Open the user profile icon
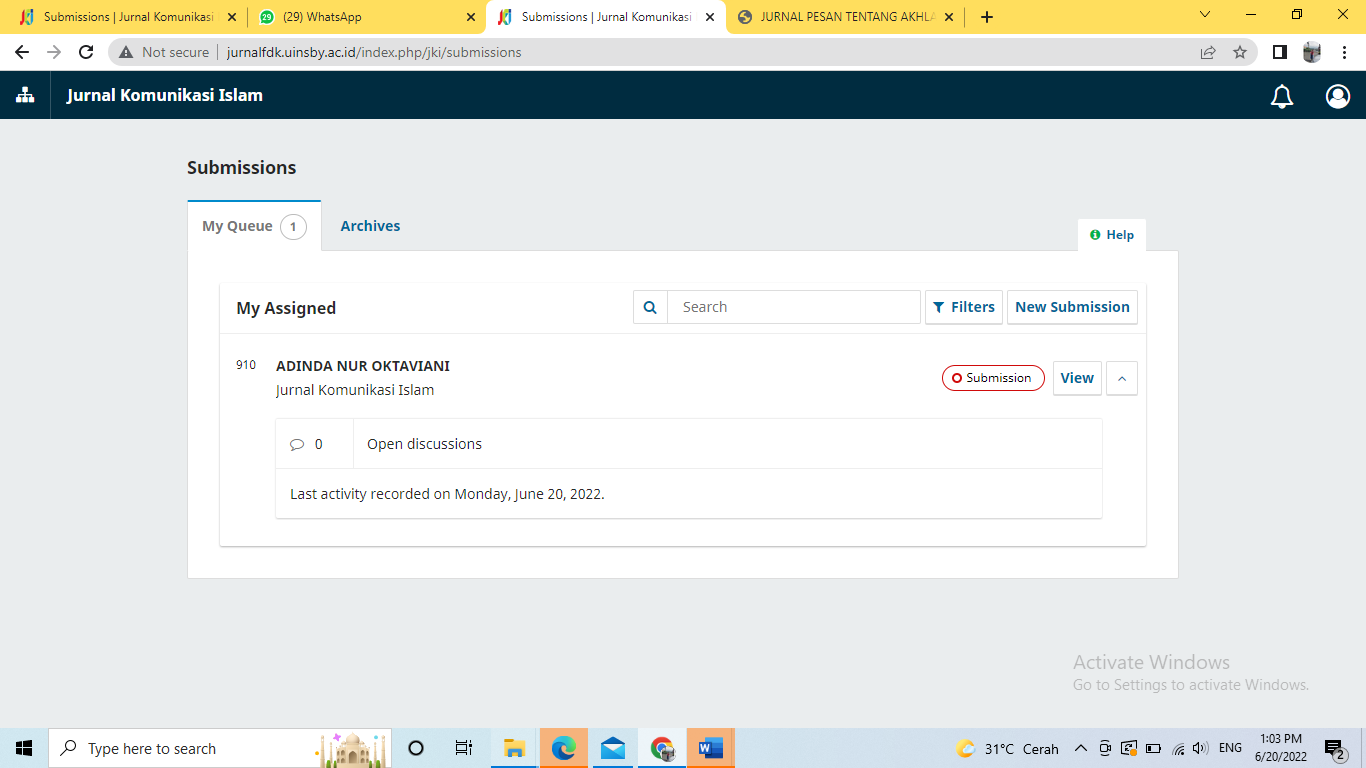Viewport: 1366px width, 768px height. pyautogui.click(x=1337, y=96)
